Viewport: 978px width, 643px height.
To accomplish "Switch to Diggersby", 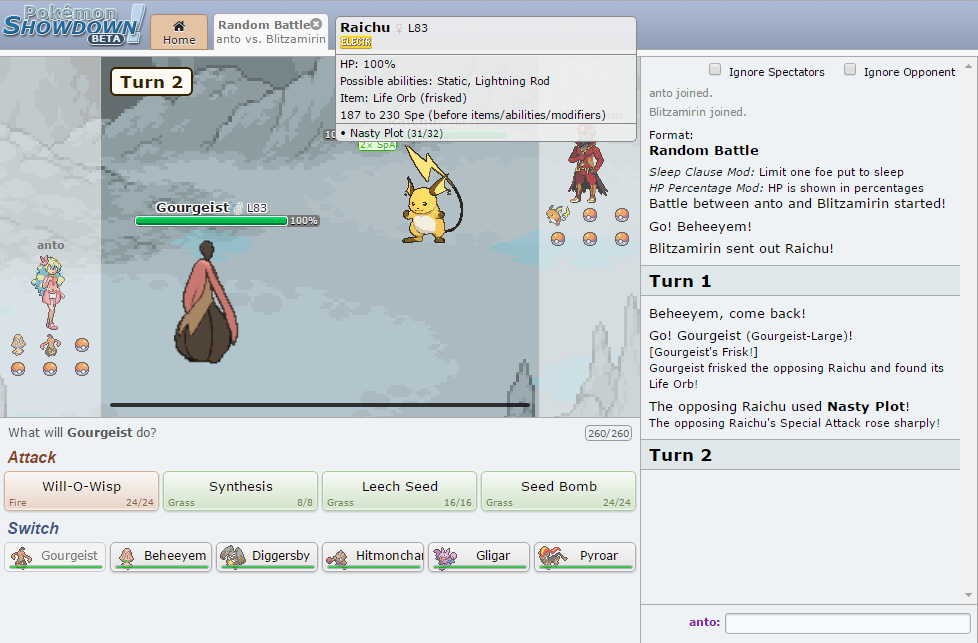I will click(x=268, y=556).
